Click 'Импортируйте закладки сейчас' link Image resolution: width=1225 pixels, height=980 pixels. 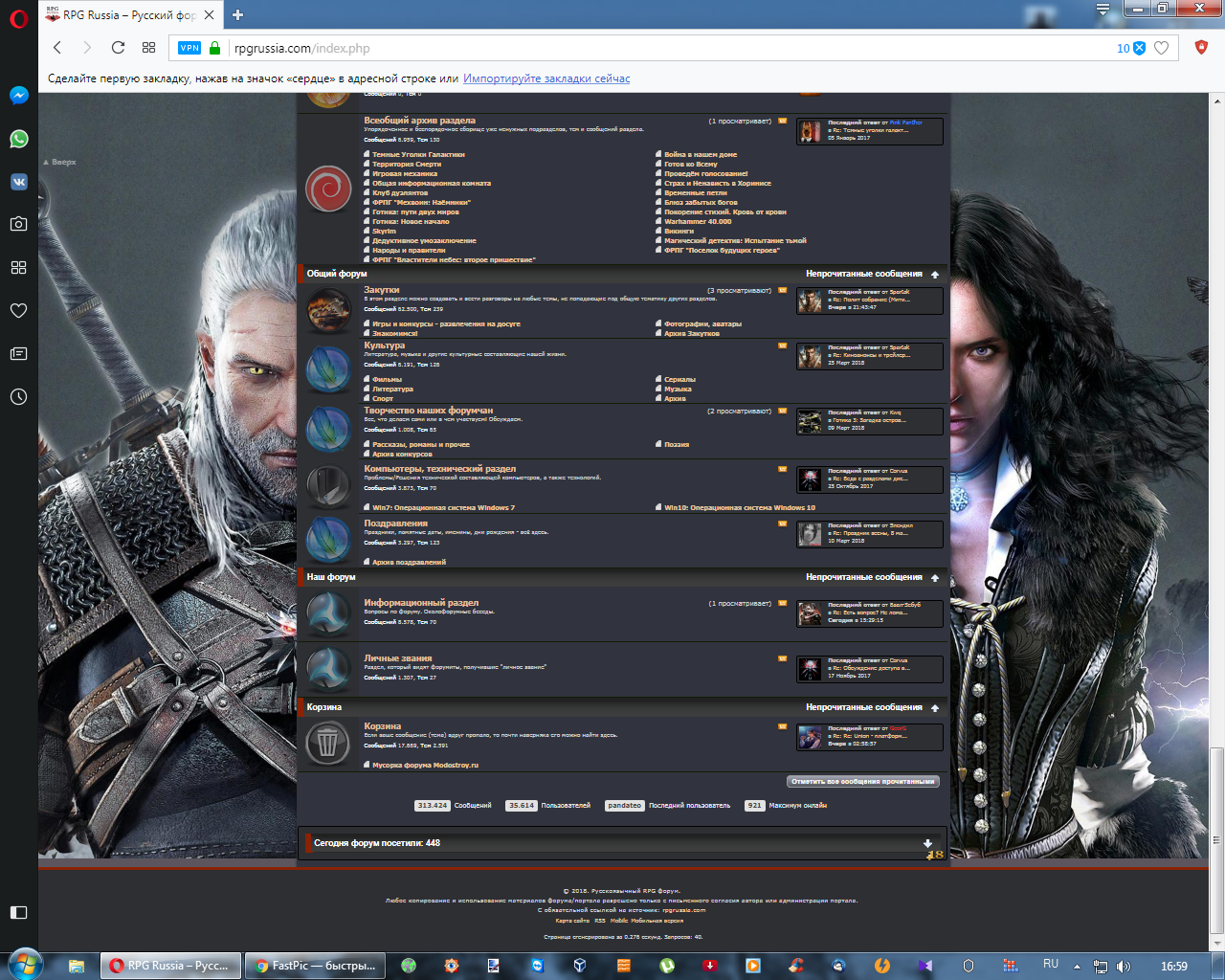click(546, 78)
